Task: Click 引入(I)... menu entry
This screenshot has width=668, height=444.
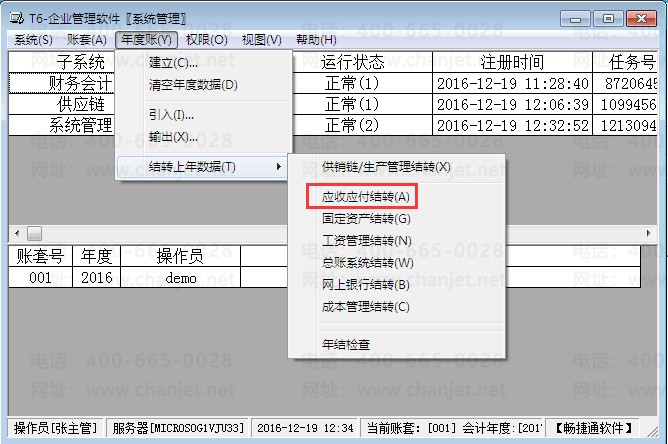Action: point(171,114)
